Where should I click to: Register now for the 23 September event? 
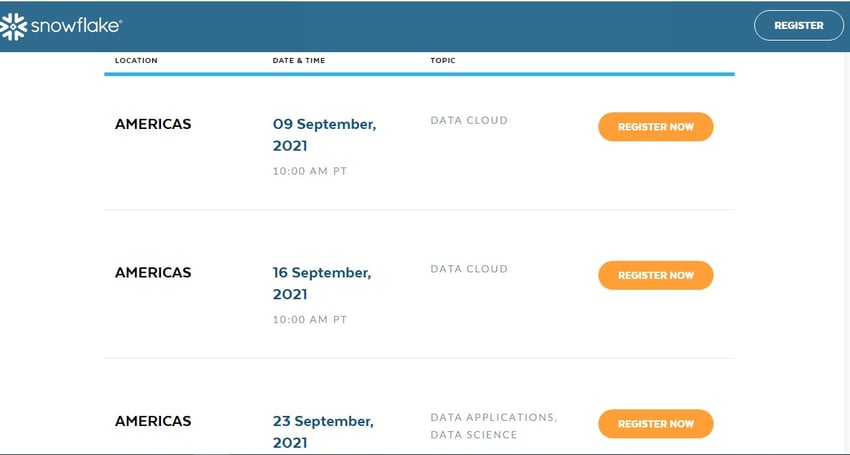pyautogui.click(x=655, y=424)
